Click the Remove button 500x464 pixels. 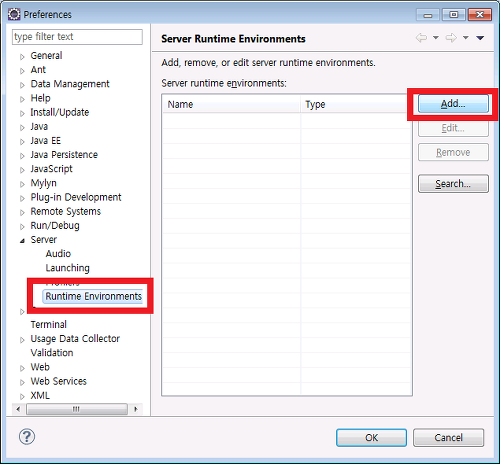pos(453,152)
